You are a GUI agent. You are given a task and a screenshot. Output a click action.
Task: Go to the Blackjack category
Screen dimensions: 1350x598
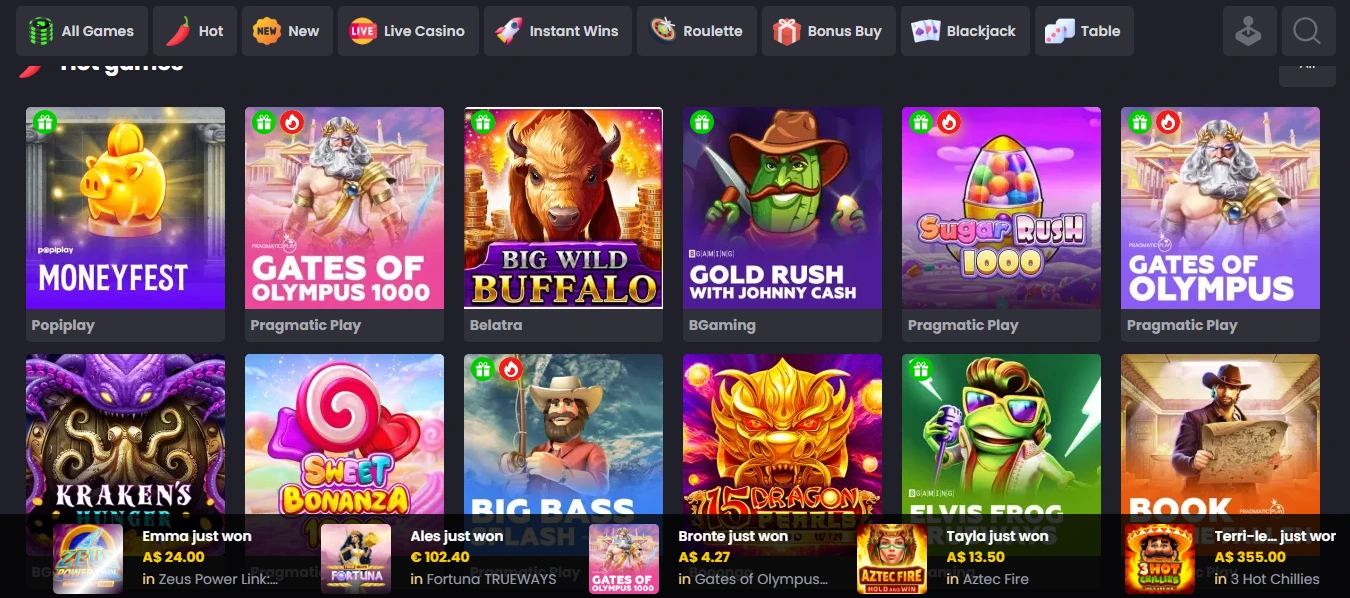pos(964,31)
